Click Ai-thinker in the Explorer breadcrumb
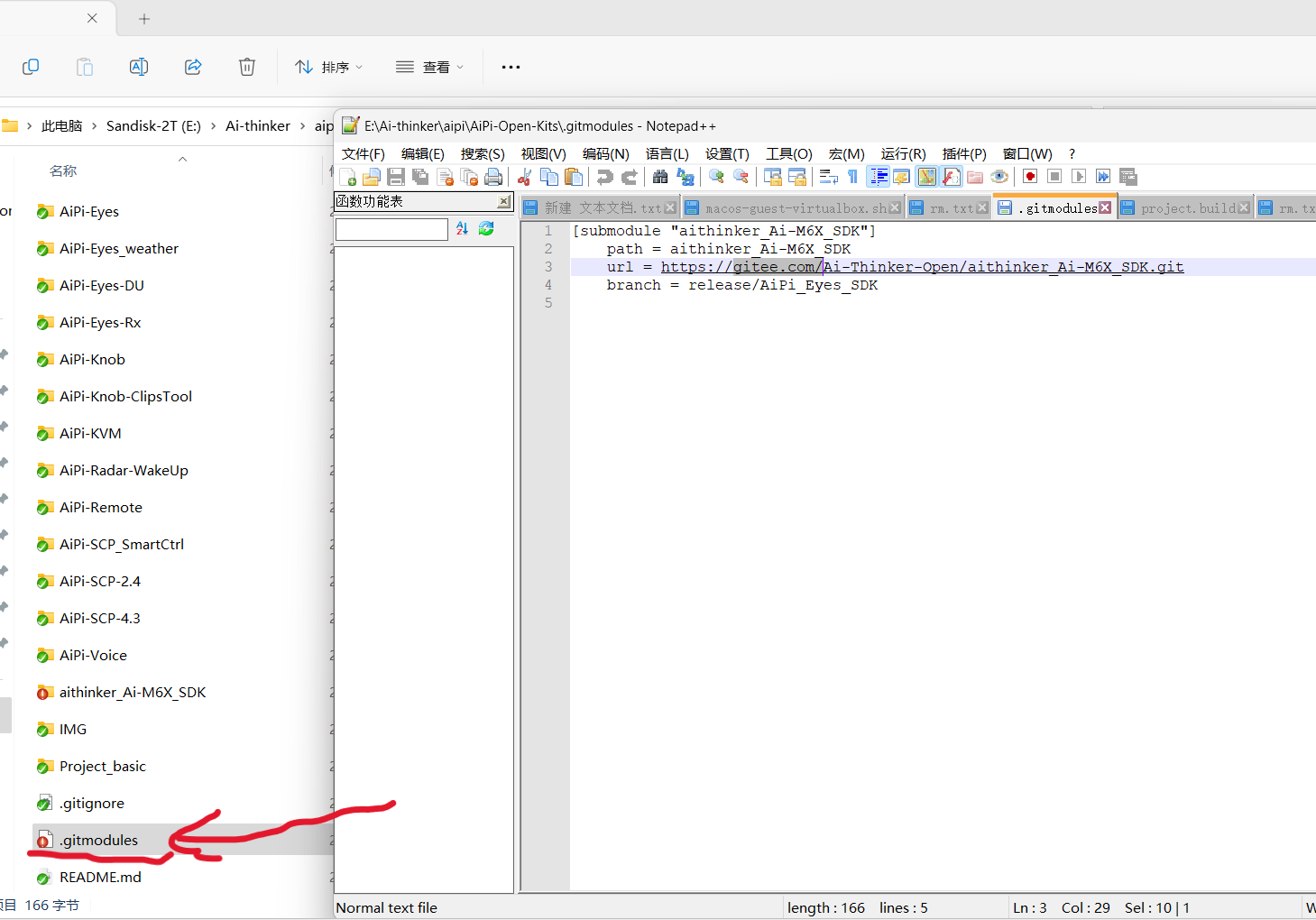The image size is (1316, 920). point(258,126)
